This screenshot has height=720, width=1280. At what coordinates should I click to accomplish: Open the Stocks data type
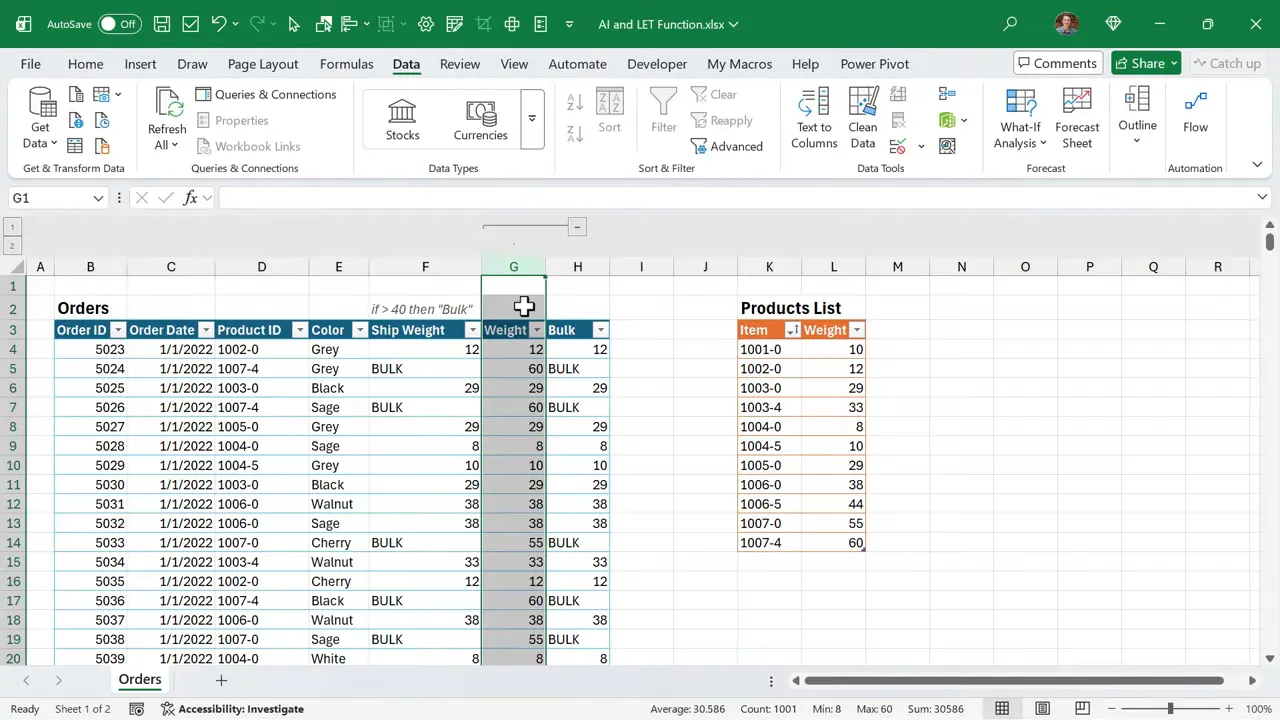(402, 118)
